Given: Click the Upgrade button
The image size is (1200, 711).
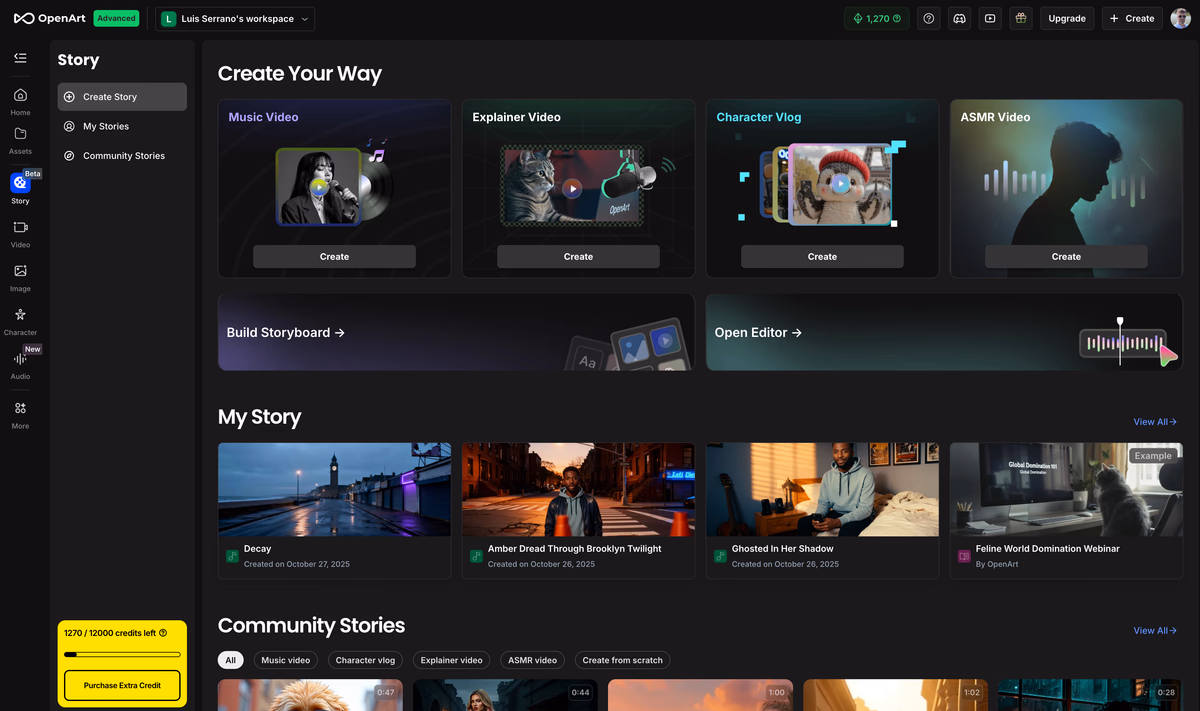Looking at the screenshot, I should (x=1066, y=18).
